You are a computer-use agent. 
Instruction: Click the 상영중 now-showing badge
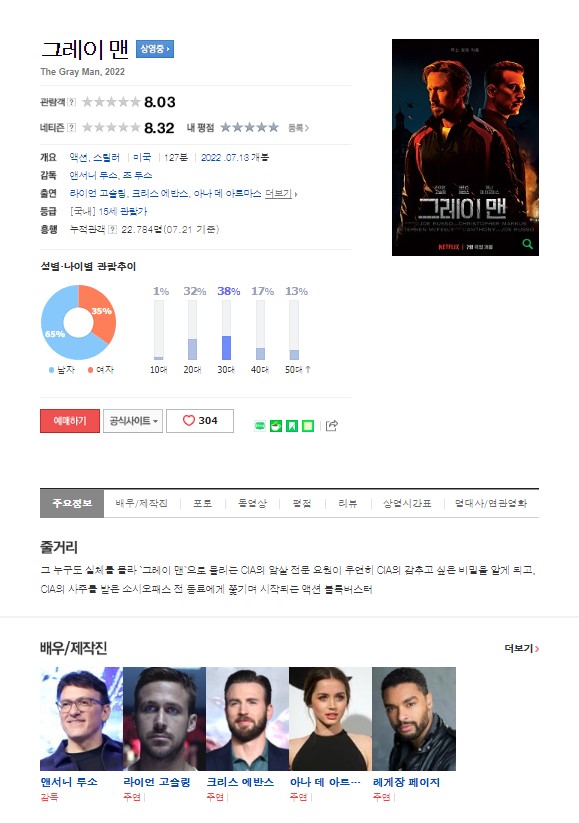[x=155, y=49]
